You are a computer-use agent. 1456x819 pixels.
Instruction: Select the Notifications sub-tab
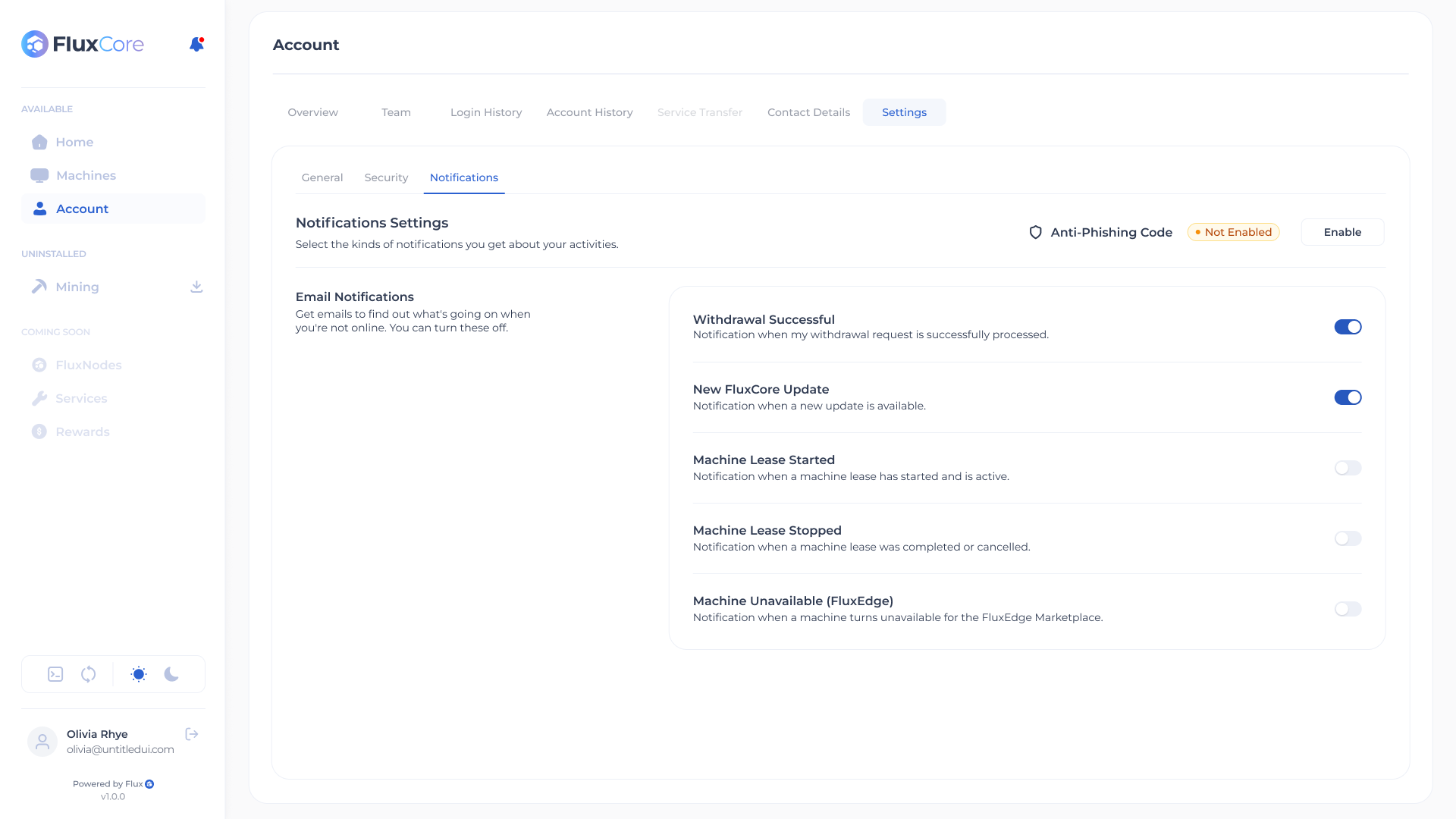(x=463, y=177)
